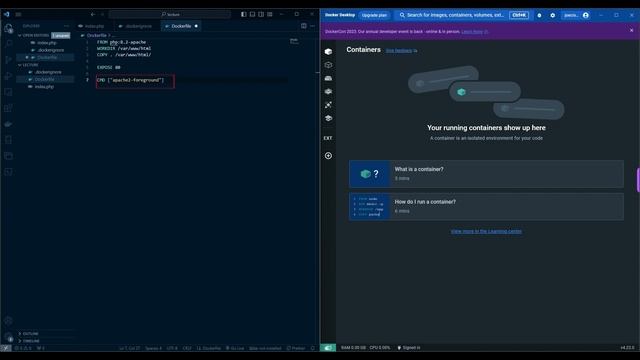Screen dimensions: 640x360
Task: Open editor More Actions ellipsis menu
Action: [312, 26]
